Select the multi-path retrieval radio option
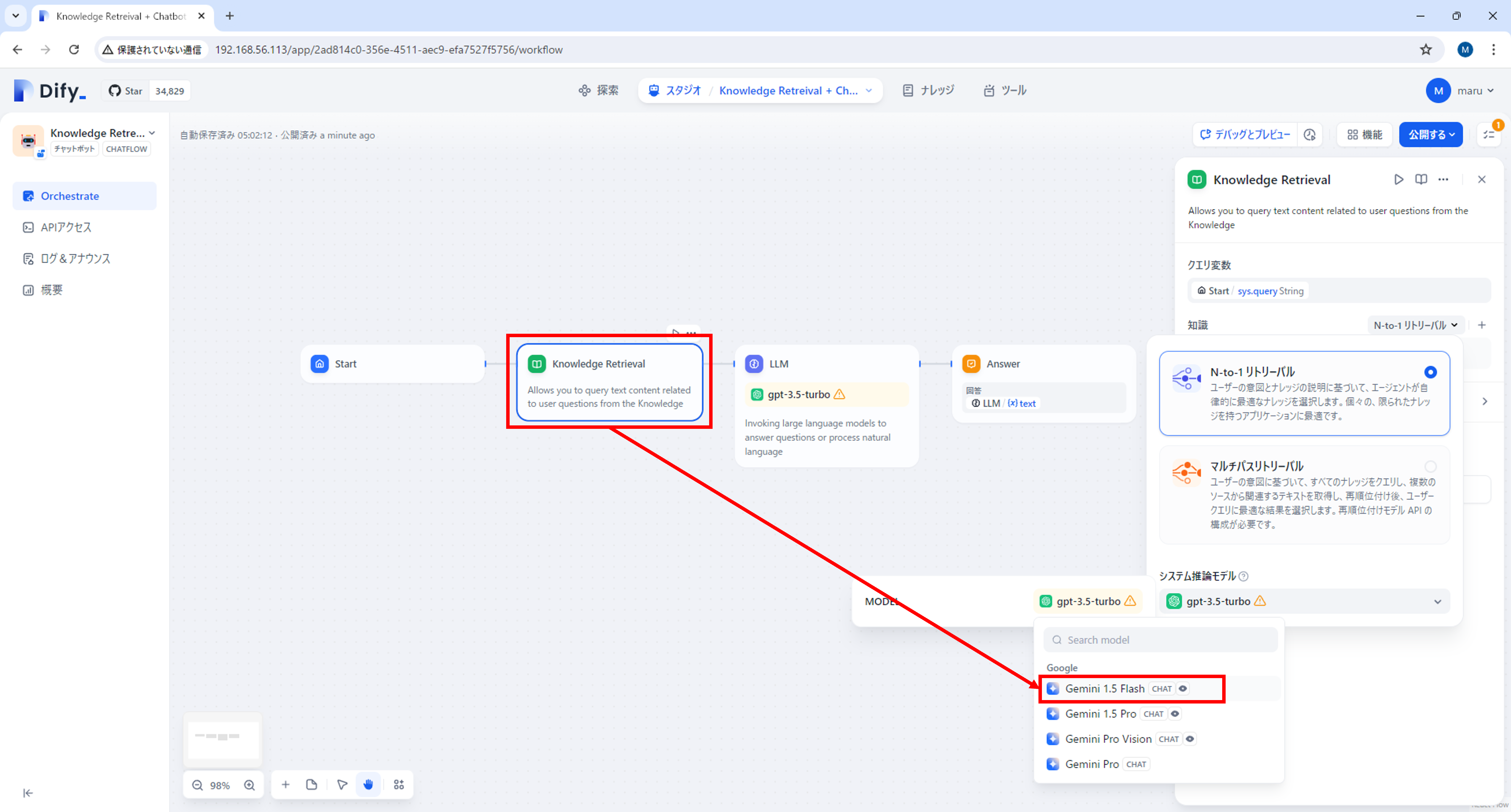The height and width of the screenshot is (812, 1511). click(1430, 467)
